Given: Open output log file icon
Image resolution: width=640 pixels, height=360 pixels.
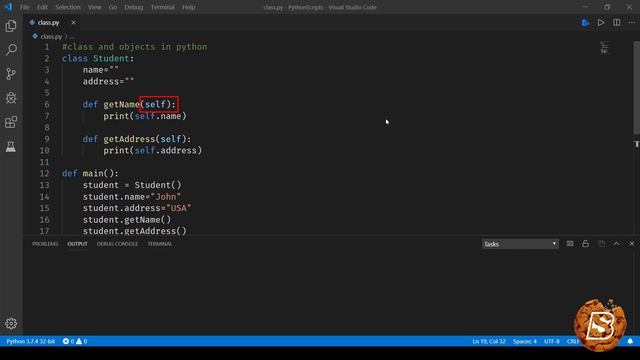Looking at the screenshot, I should click(x=601, y=244).
